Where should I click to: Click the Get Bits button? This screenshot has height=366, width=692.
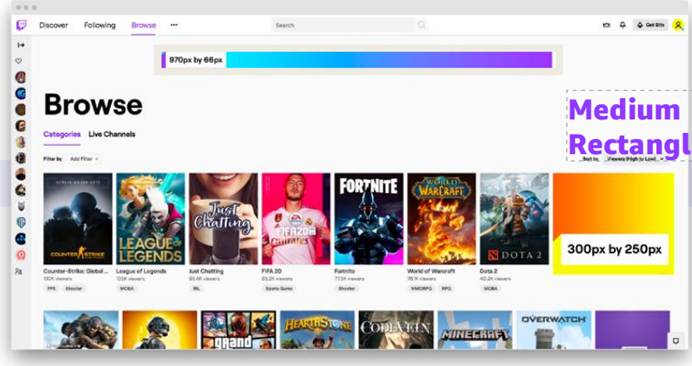(651, 25)
